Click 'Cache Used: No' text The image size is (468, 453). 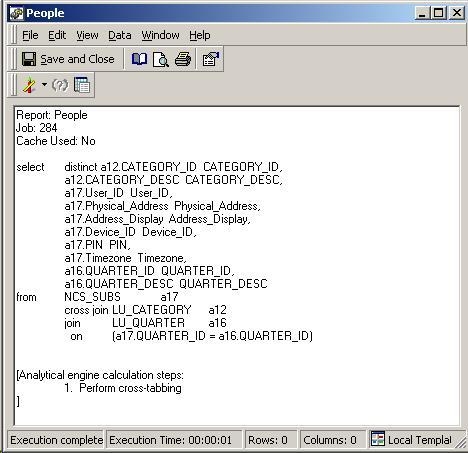[x=56, y=141]
